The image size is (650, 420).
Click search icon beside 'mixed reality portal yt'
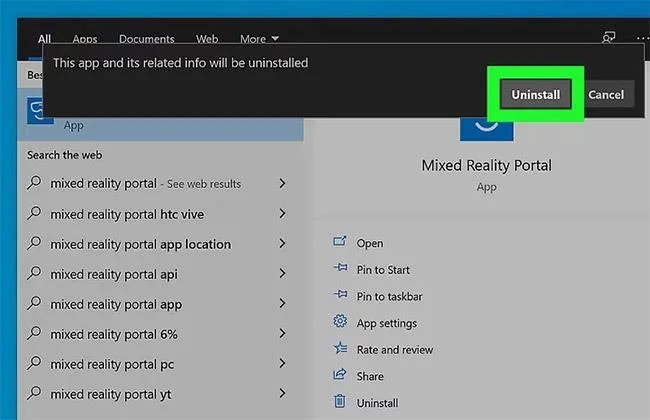pyautogui.click(x=34, y=393)
